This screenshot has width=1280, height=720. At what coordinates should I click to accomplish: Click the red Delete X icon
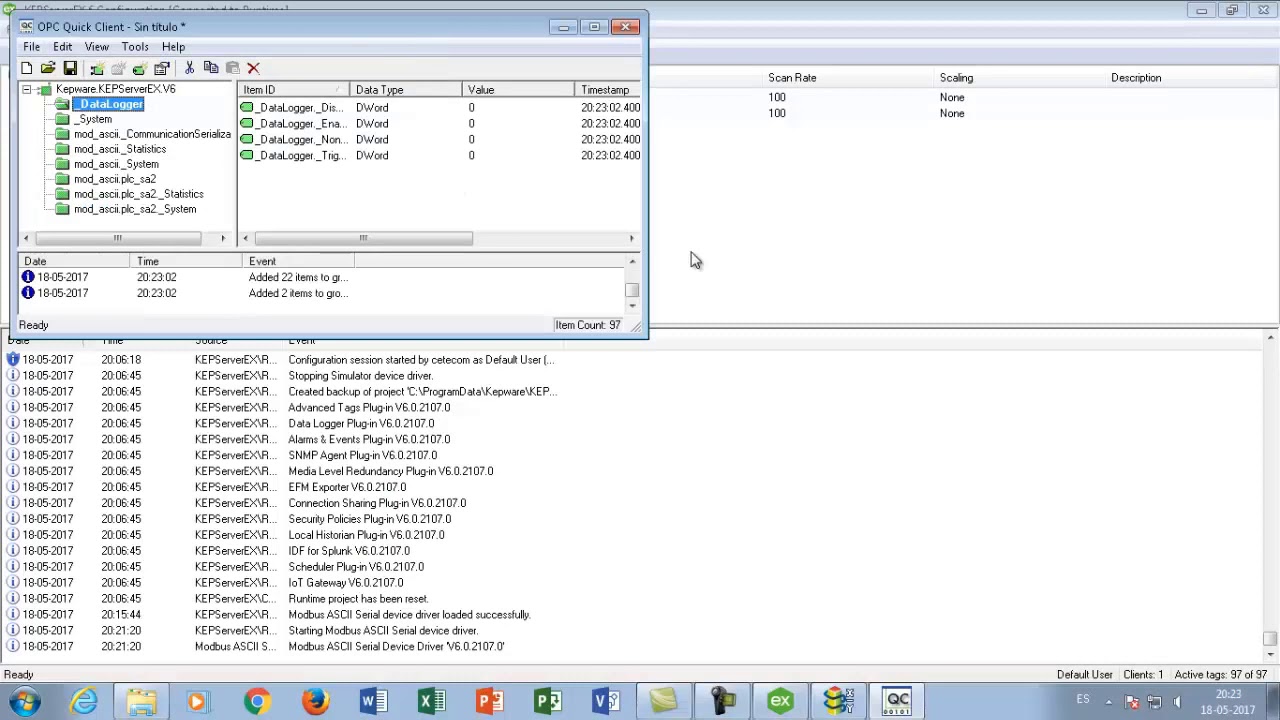point(253,68)
